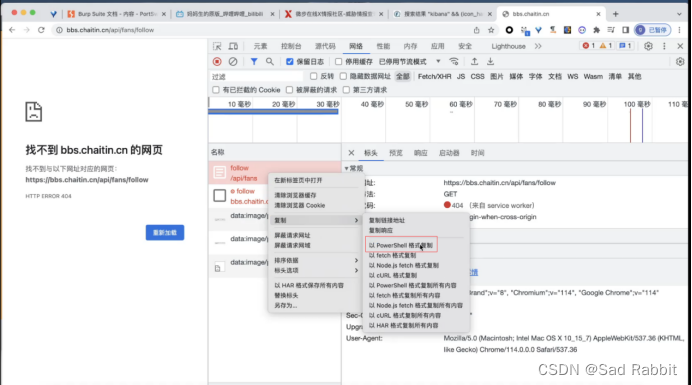Click the blue reload button on error page

tap(165, 233)
